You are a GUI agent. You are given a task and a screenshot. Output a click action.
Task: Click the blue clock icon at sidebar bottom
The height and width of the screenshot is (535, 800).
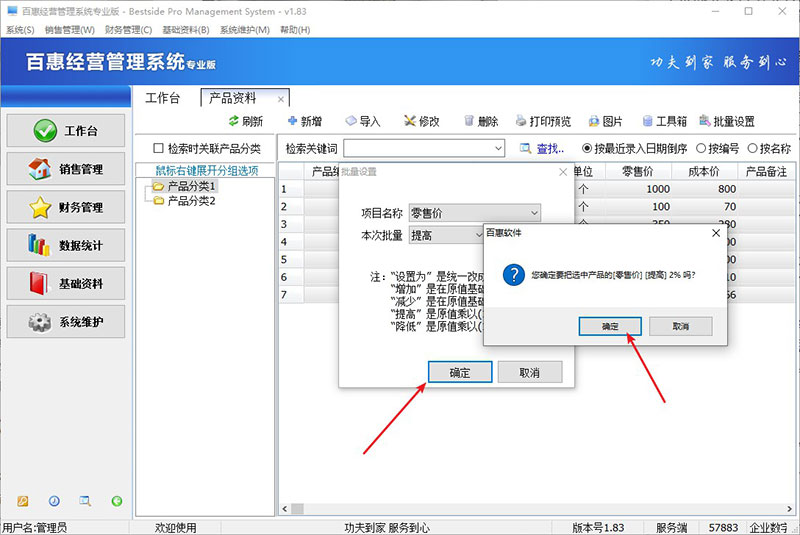tap(54, 501)
